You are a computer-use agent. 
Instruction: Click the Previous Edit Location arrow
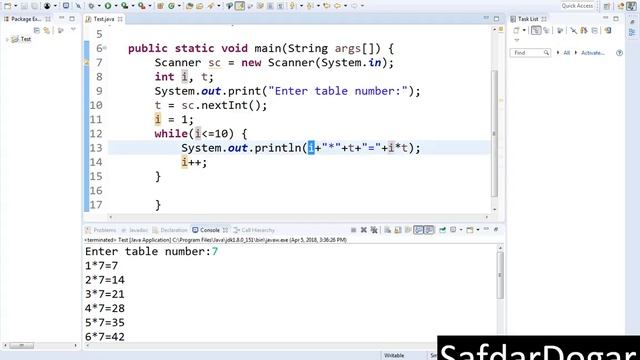[x=326, y=6]
